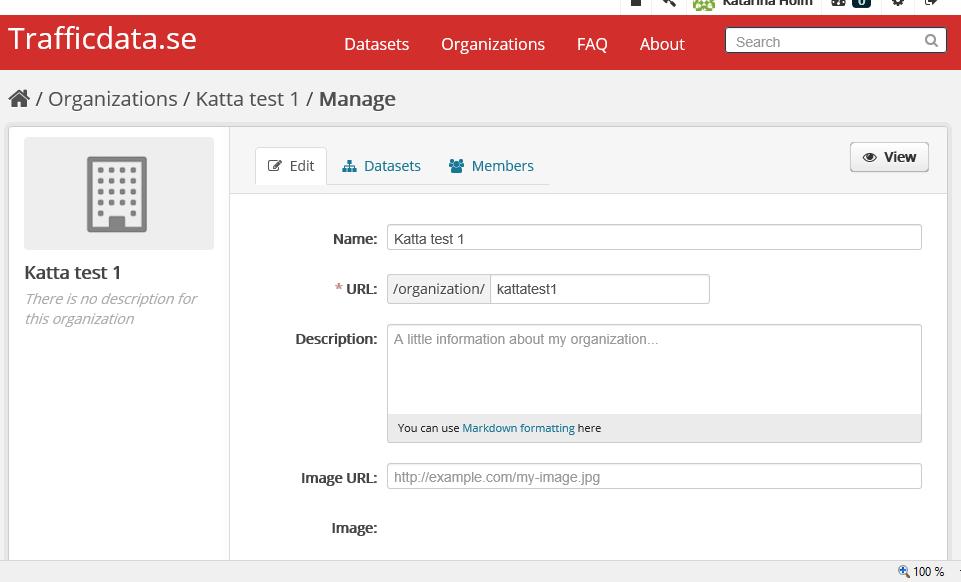961x582 pixels.
Task: Open the settings gear icon in the top bar
Action: [897, 3]
